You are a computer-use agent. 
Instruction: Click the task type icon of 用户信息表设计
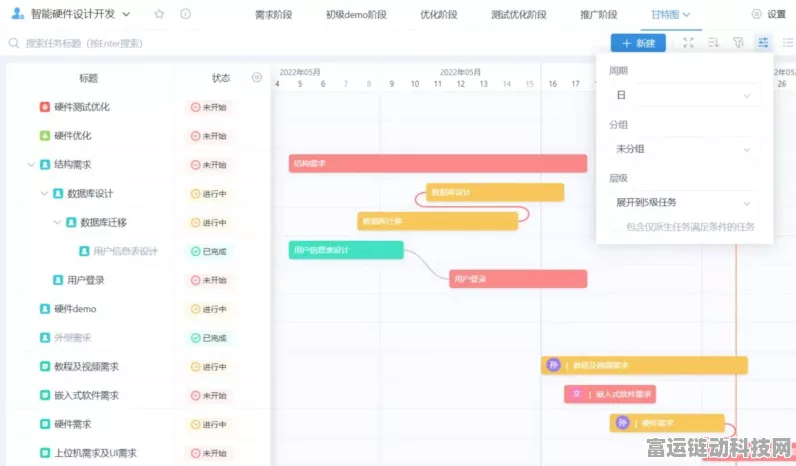coord(84,251)
